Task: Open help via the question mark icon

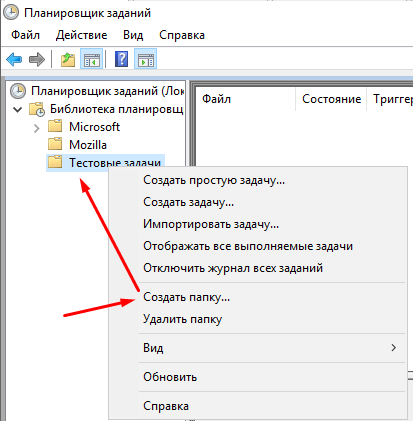Action: [x=121, y=59]
